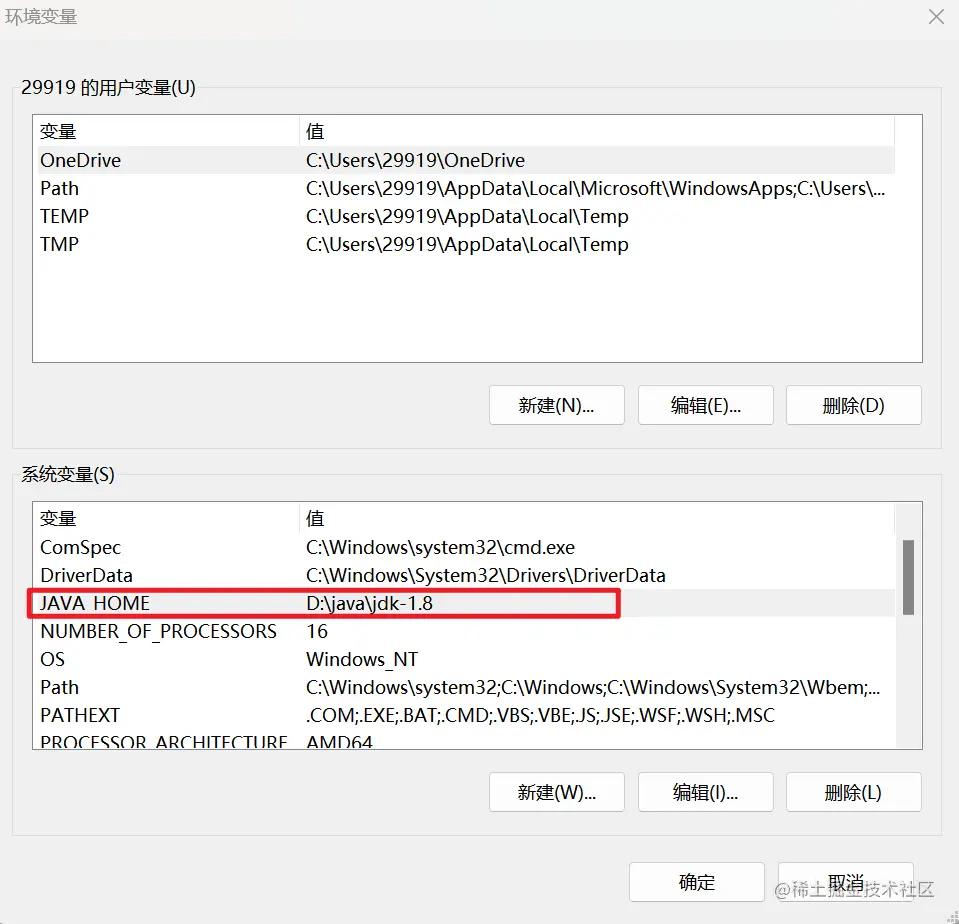Click 编辑(E)... for user variables
This screenshot has height=924, width=959.
tap(705, 405)
